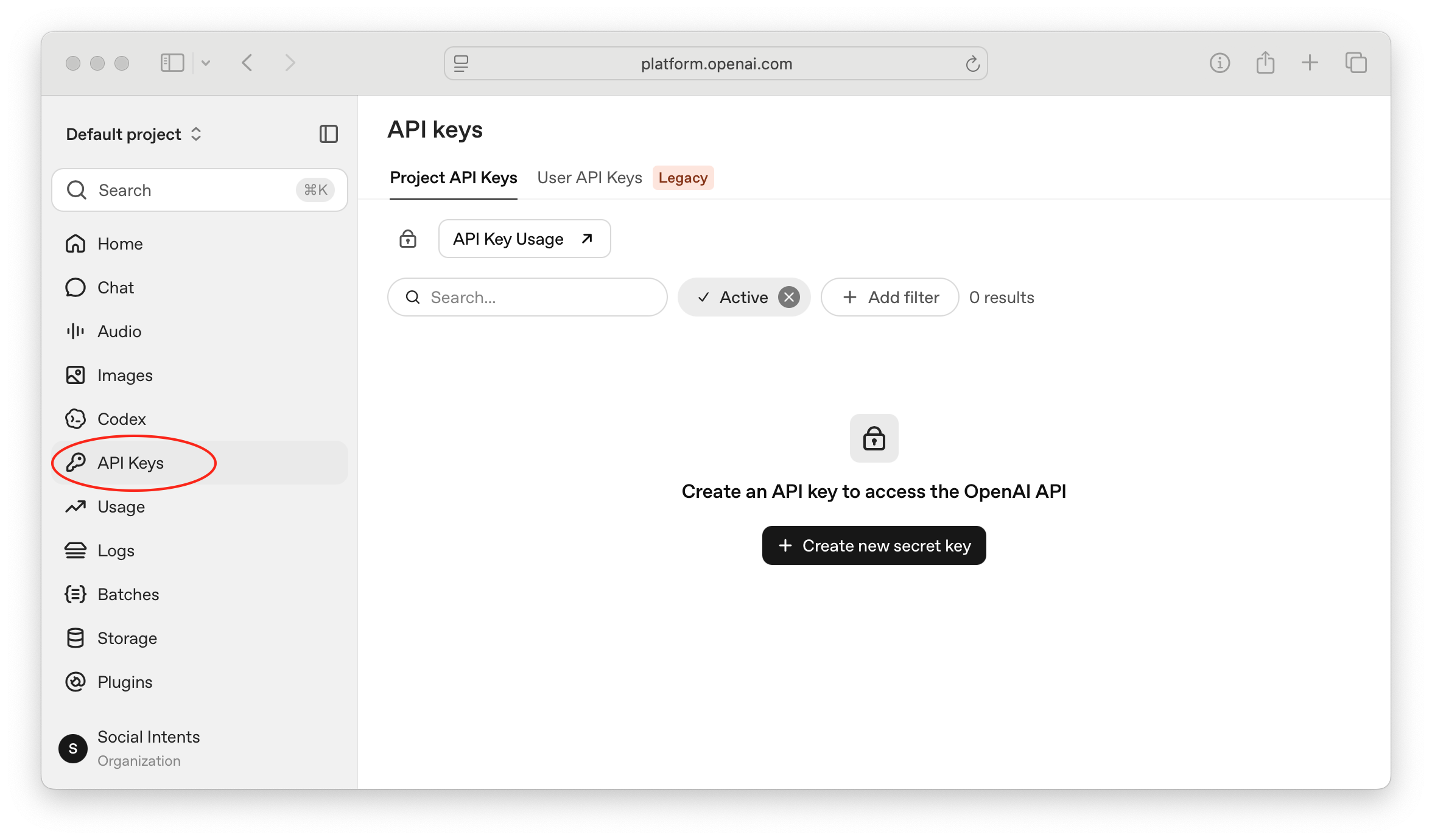Click the 'API keys' page heading
The width and height of the screenshot is (1432, 840).
(x=435, y=130)
